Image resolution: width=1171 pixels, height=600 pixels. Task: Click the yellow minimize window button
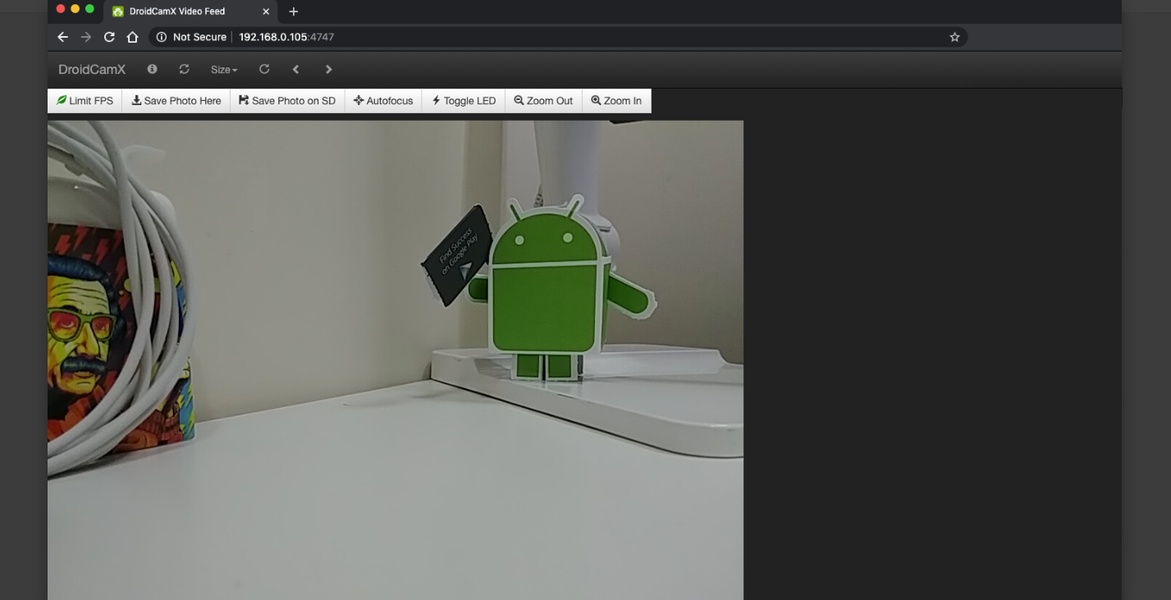(x=75, y=9)
